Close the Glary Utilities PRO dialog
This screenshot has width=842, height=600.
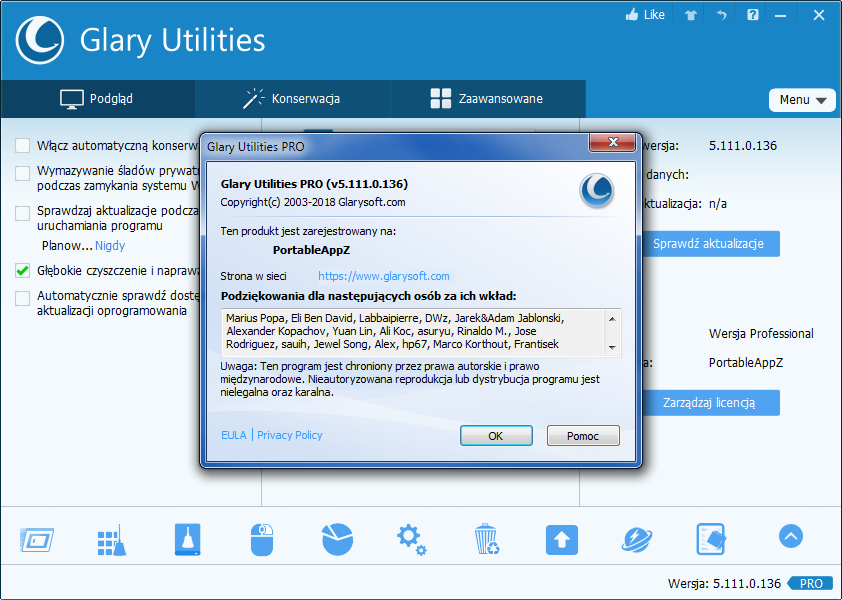[x=613, y=142]
